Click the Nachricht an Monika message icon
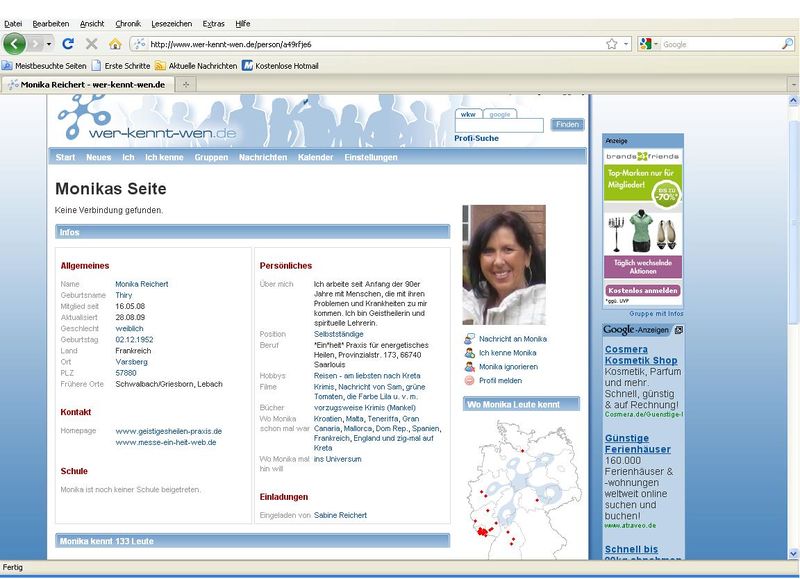This screenshot has height=579, width=800. coord(469,339)
